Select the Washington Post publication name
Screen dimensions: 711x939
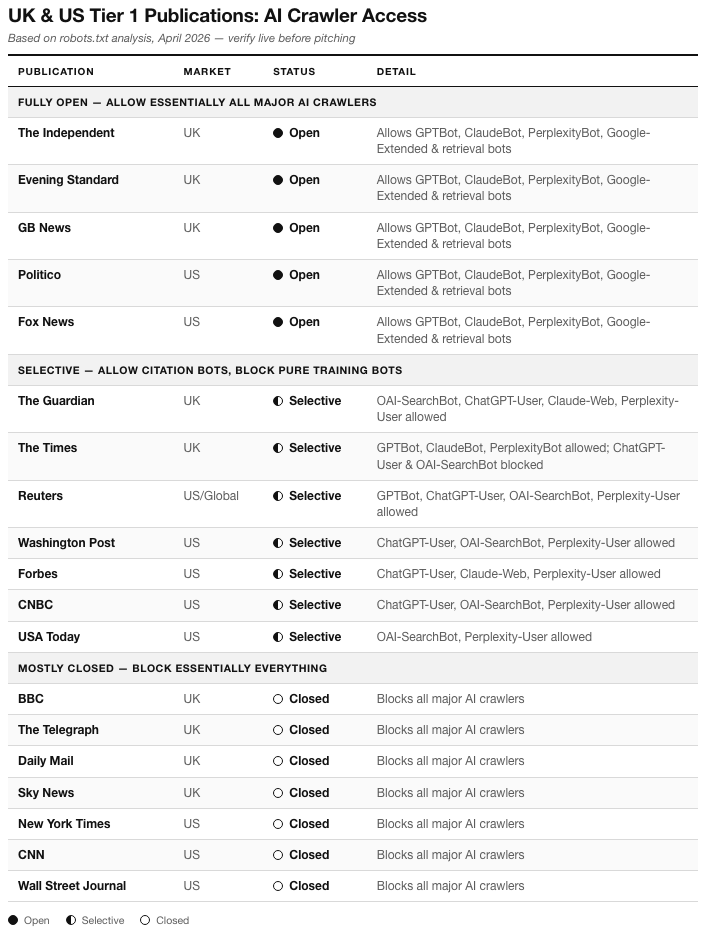pyautogui.click(x=66, y=543)
